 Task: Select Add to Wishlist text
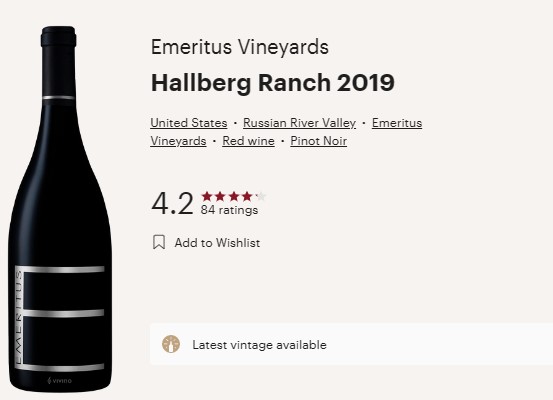click(x=217, y=243)
